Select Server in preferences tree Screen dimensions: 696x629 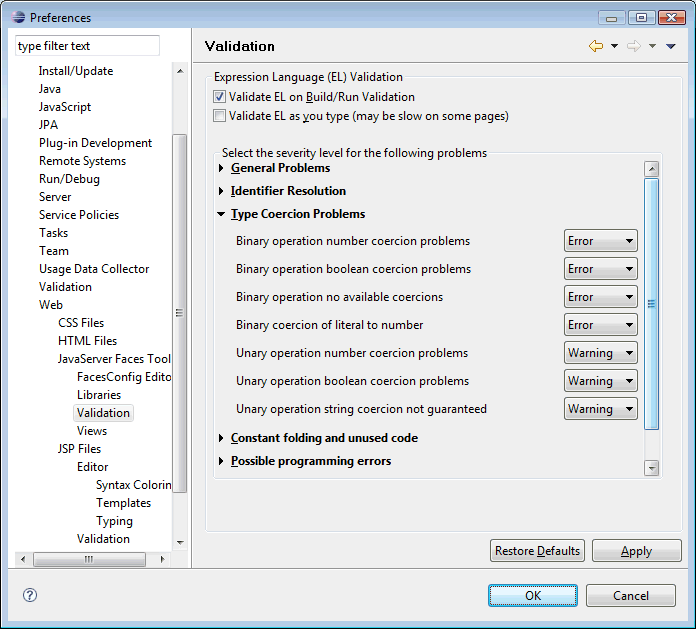tap(55, 197)
